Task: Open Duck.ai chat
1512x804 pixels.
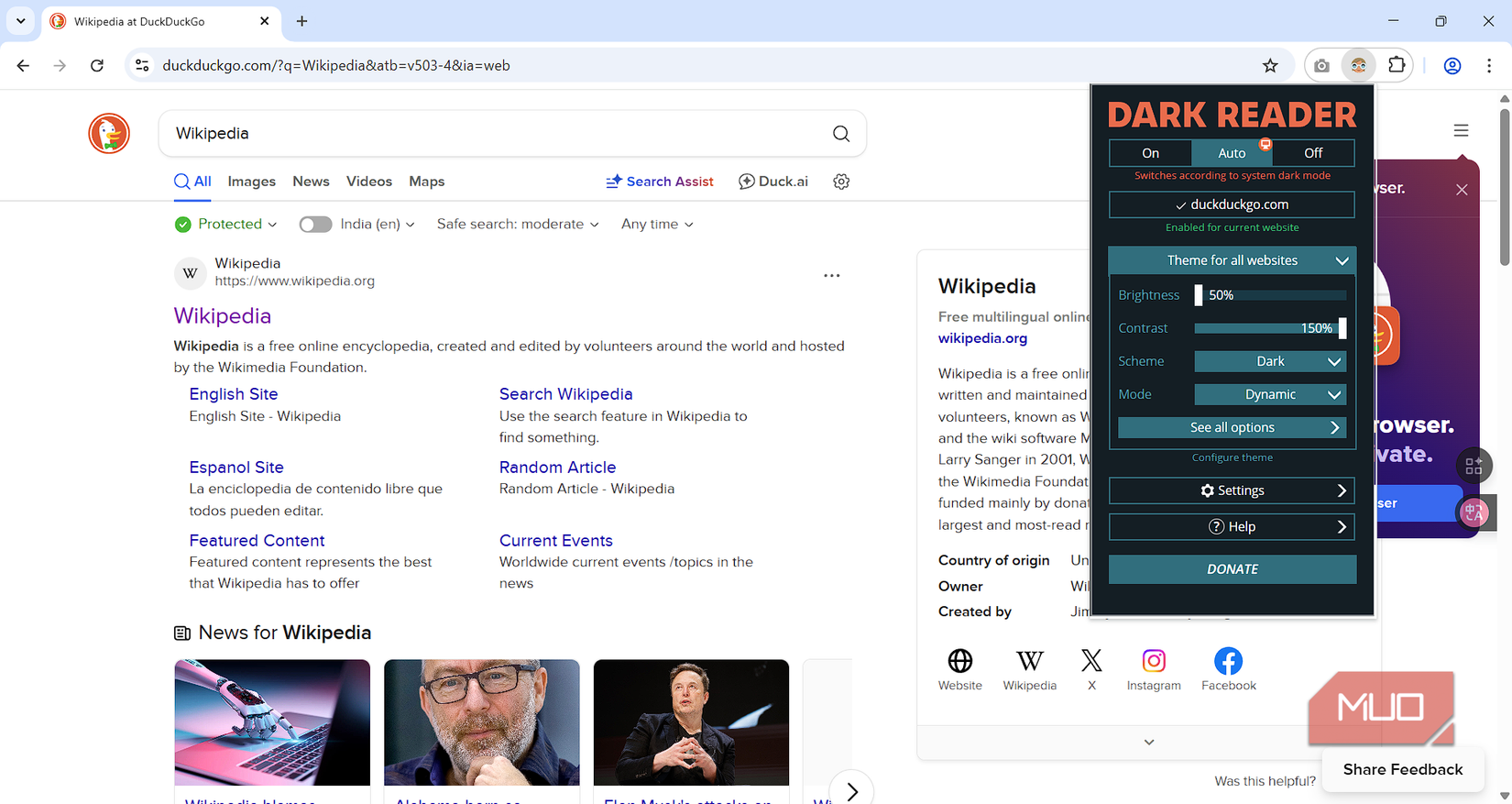Action: tap(773, 182)
